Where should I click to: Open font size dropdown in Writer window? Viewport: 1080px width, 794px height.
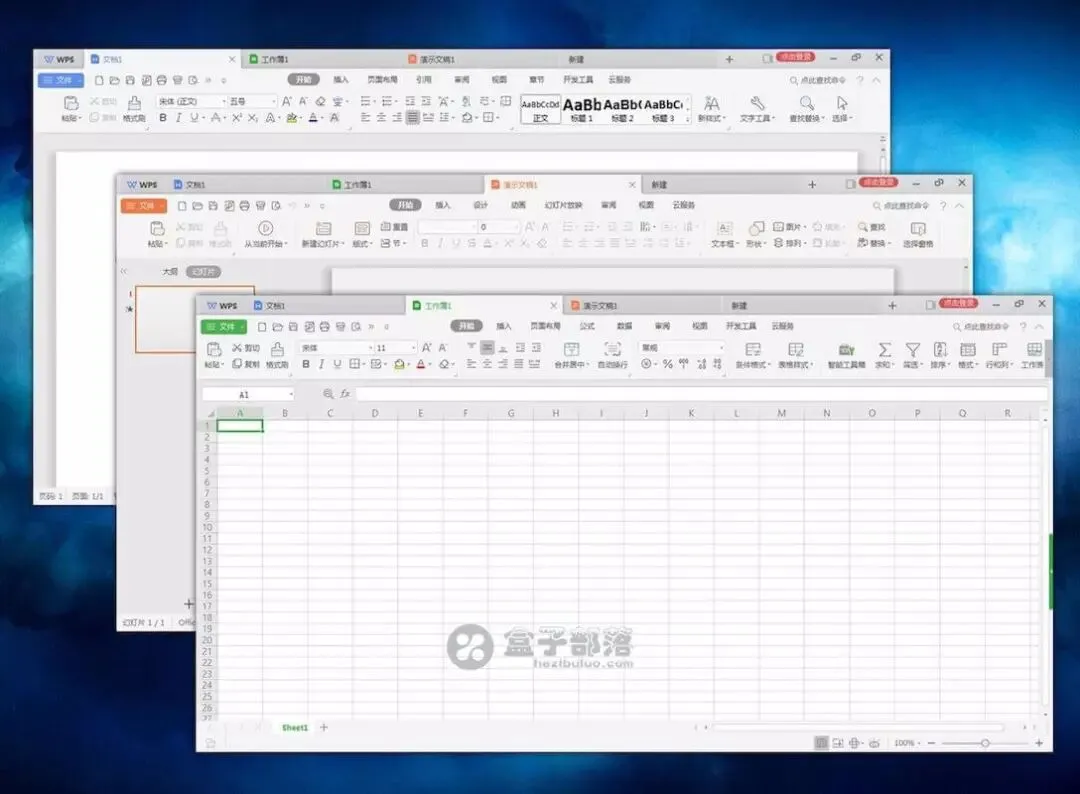273,101
